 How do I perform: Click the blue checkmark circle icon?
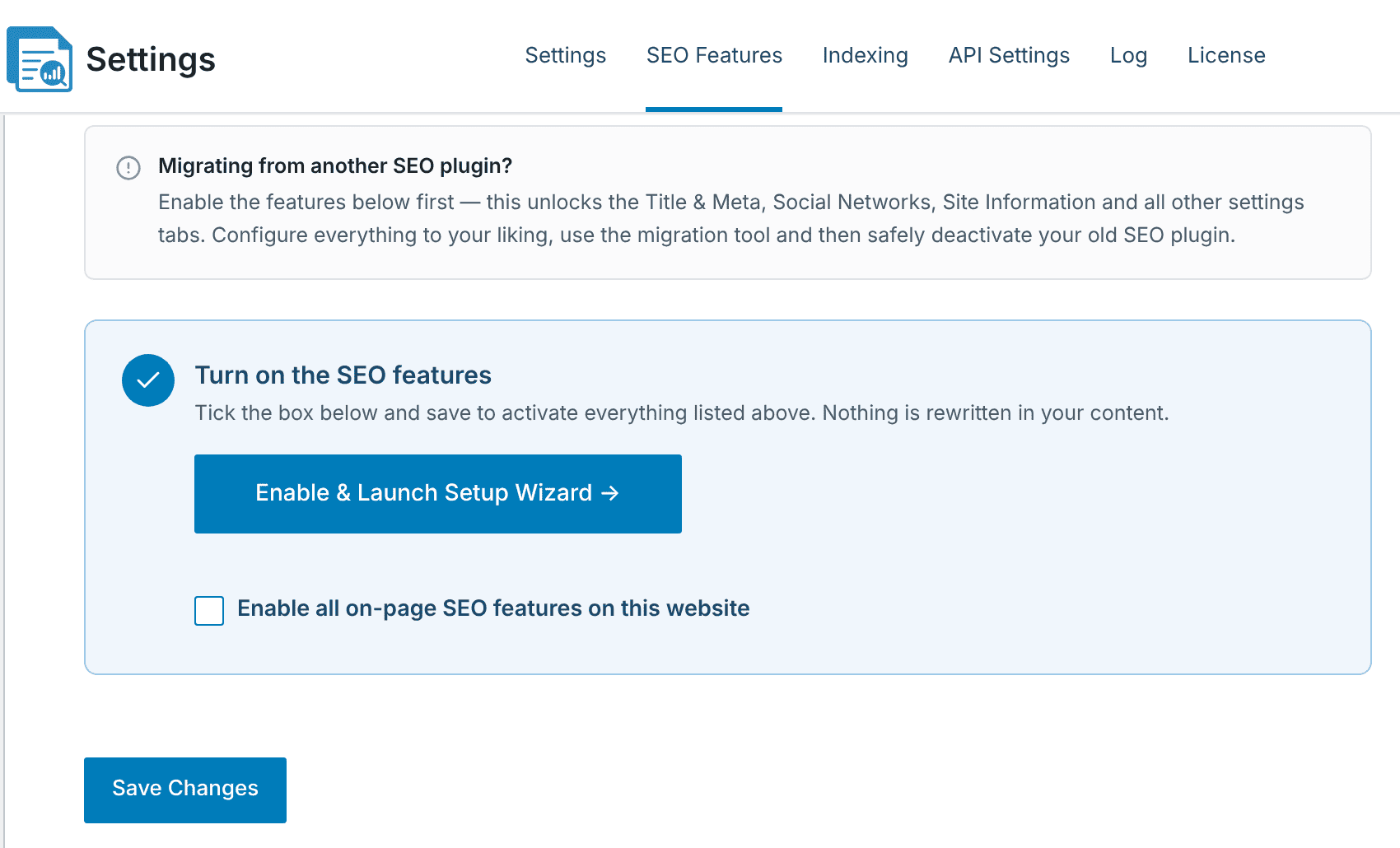[148, 380]
